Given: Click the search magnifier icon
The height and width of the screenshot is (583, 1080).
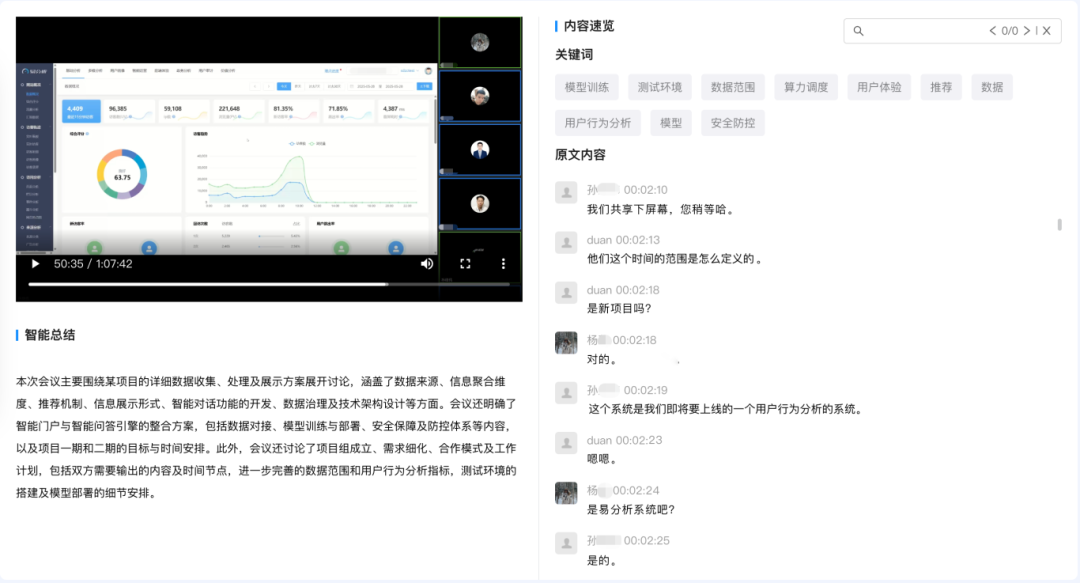Looking at the screenshot, I should click(x=858, y=31).
